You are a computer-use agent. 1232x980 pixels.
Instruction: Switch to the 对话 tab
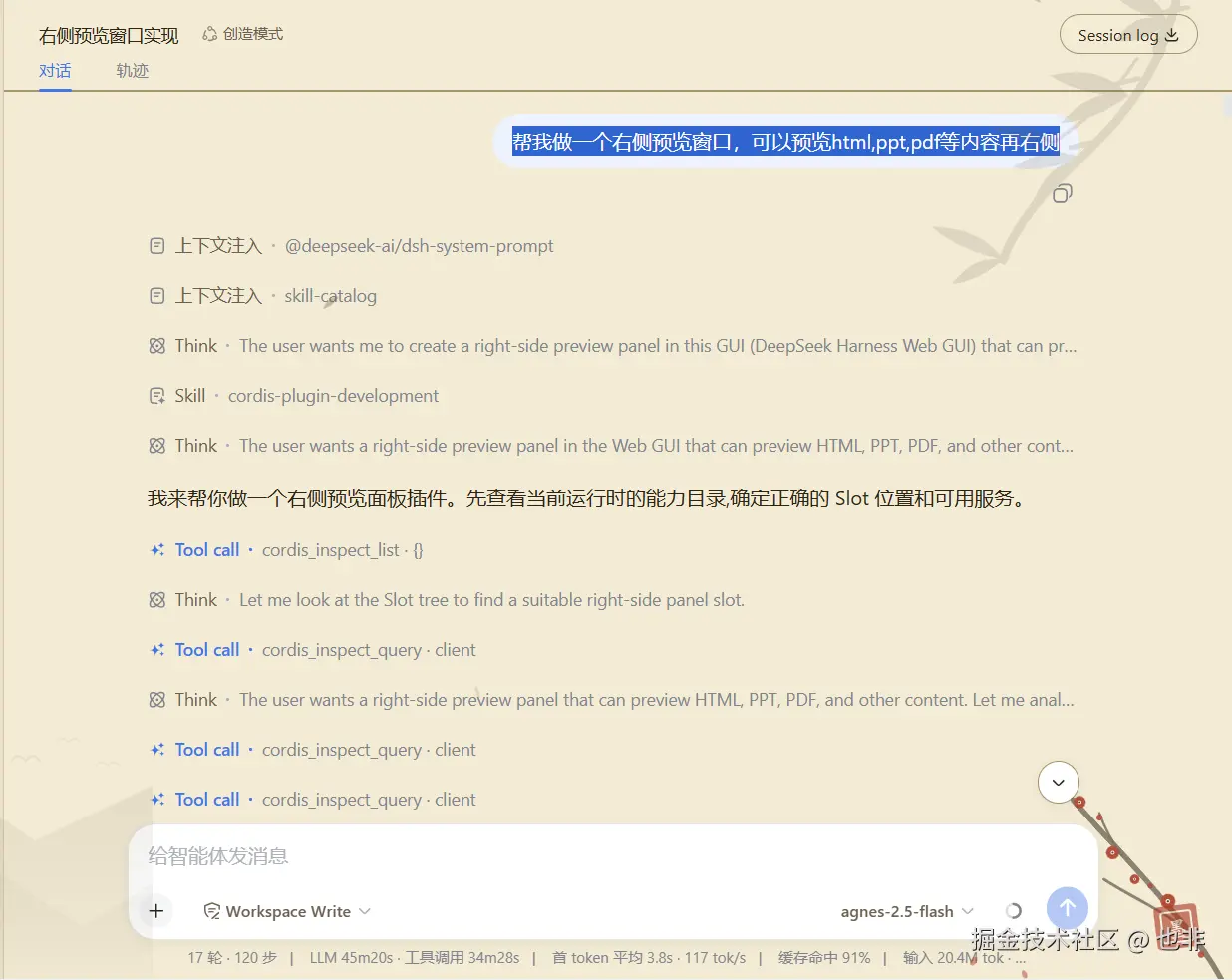click(x=55, y=71)
